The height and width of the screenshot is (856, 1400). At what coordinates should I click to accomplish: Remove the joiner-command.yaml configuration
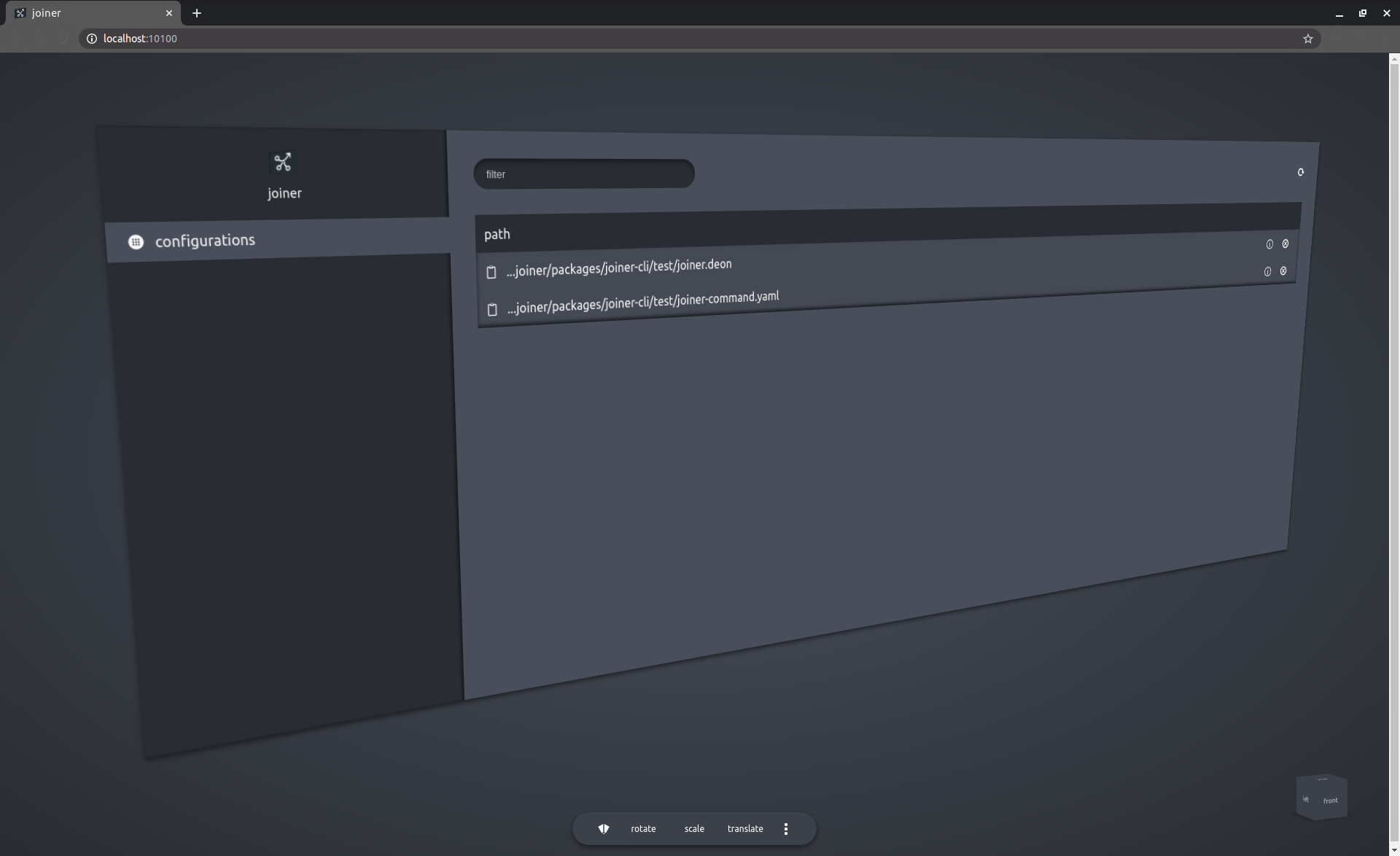coord(1283,271)
